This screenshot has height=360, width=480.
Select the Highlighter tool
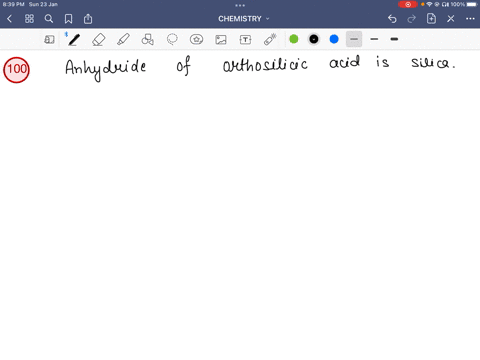(x=123, y=39)
